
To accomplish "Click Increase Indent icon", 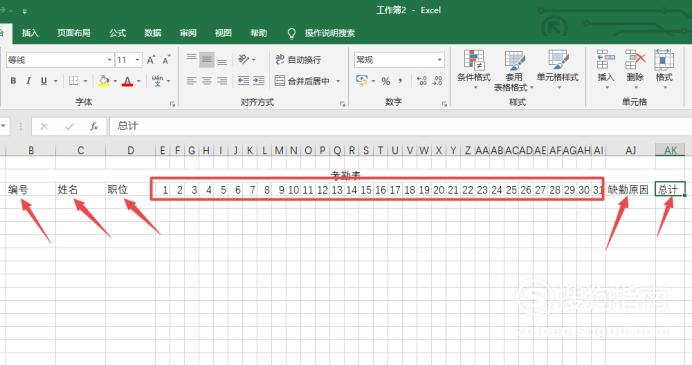I will pos(258,81).
